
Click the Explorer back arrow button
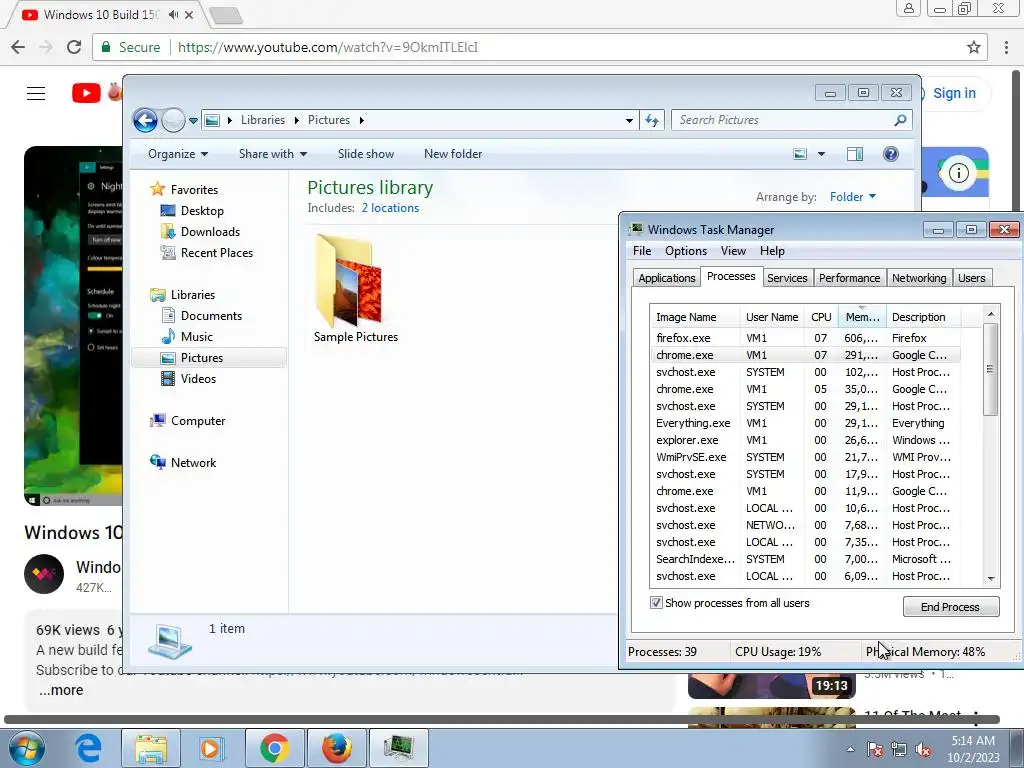point(145,120)
